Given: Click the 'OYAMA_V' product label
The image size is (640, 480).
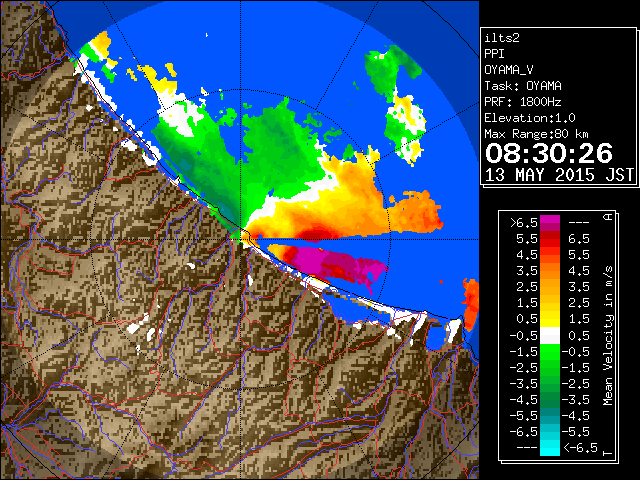Looking at the screenshot, I should point(509,70).
